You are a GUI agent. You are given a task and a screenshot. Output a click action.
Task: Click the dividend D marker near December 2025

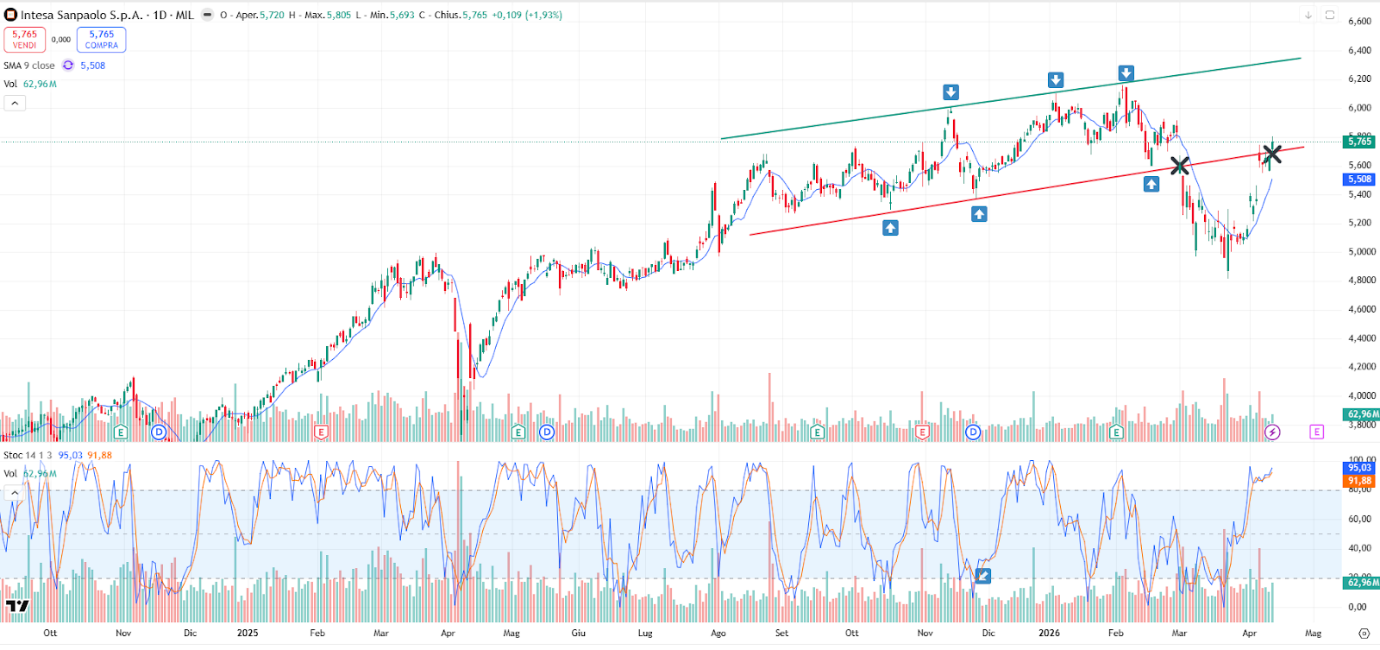click(974, 432)
